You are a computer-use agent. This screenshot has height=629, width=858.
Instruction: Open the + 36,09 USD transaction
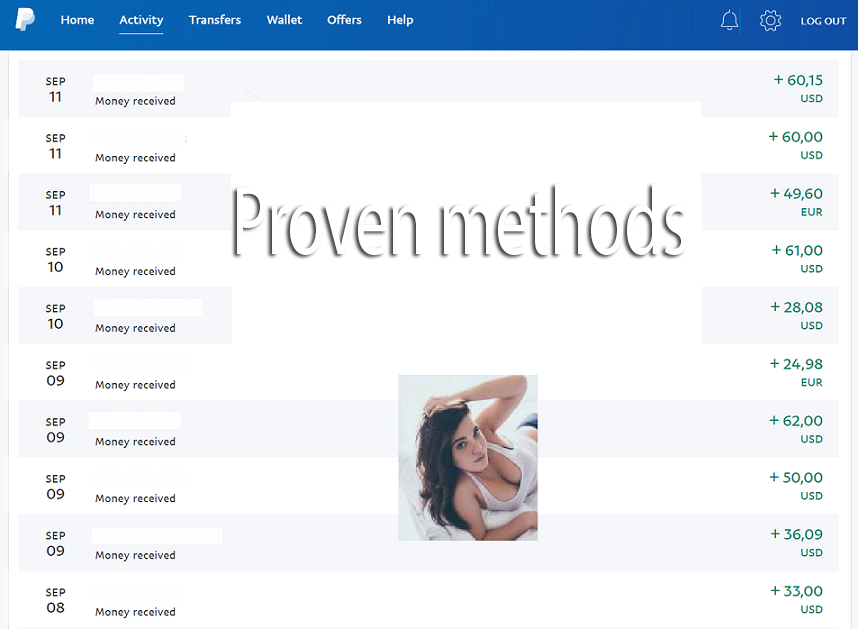(x=428, y=543)
